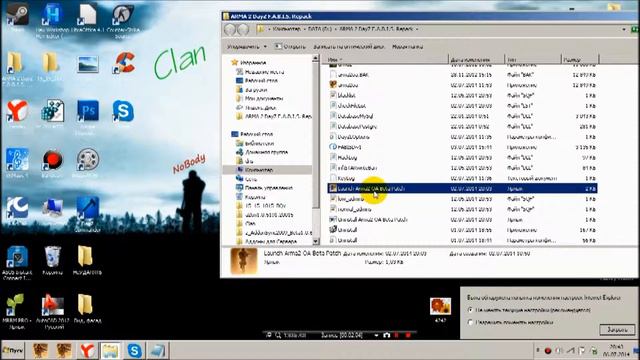Switch to Skype in the taskbar
This screenshot has height=360, width=640.
point(134,350)
